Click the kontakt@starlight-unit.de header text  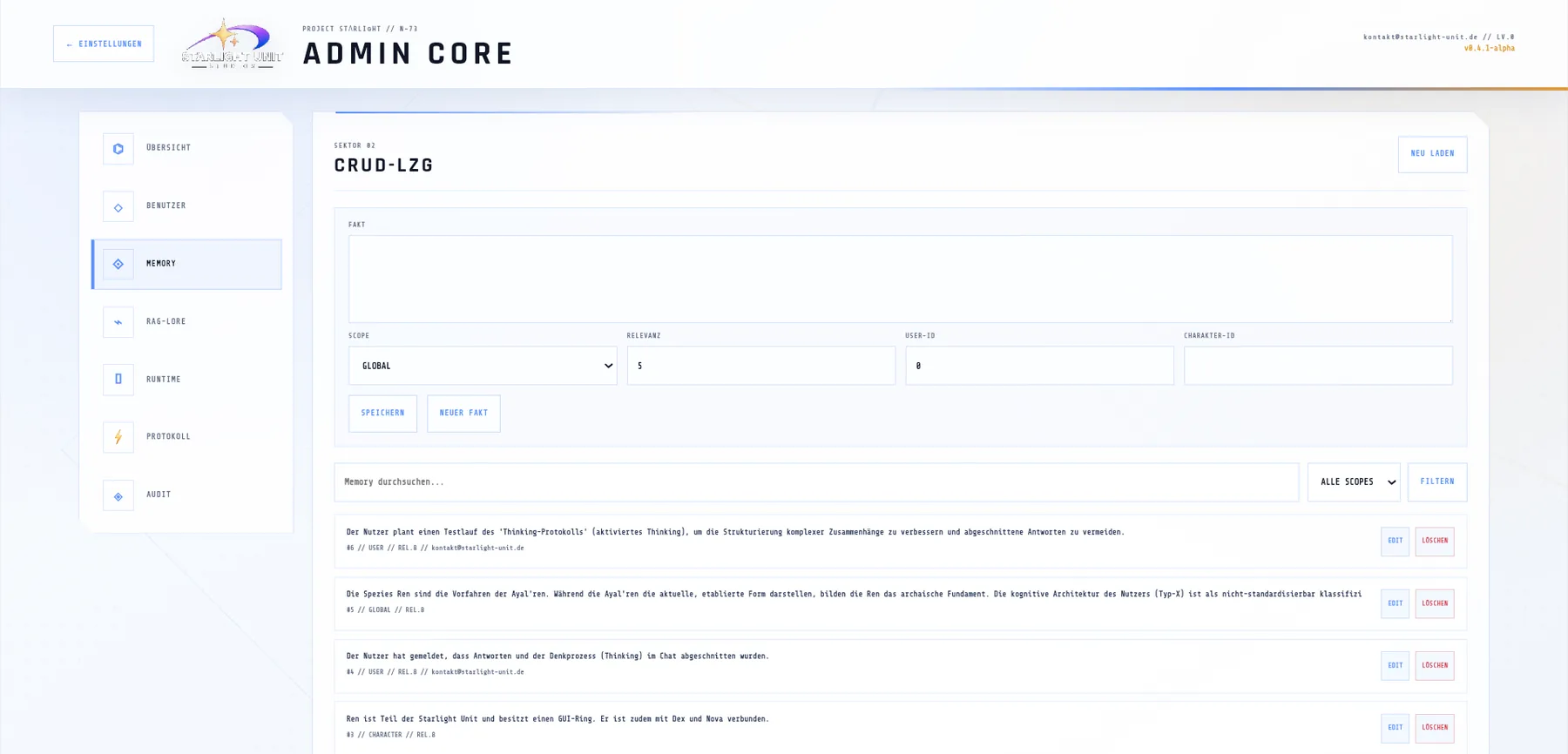(1420, 37)
